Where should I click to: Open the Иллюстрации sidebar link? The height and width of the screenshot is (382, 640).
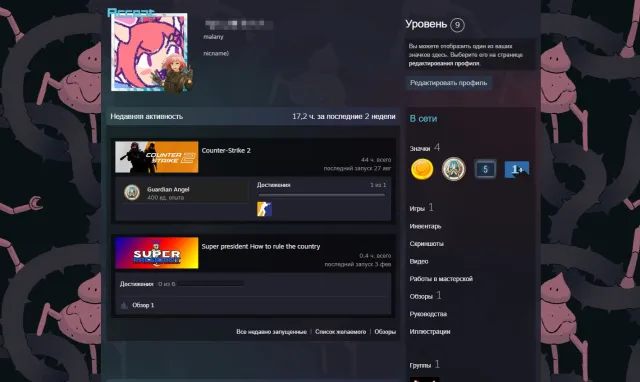(430, 331)
